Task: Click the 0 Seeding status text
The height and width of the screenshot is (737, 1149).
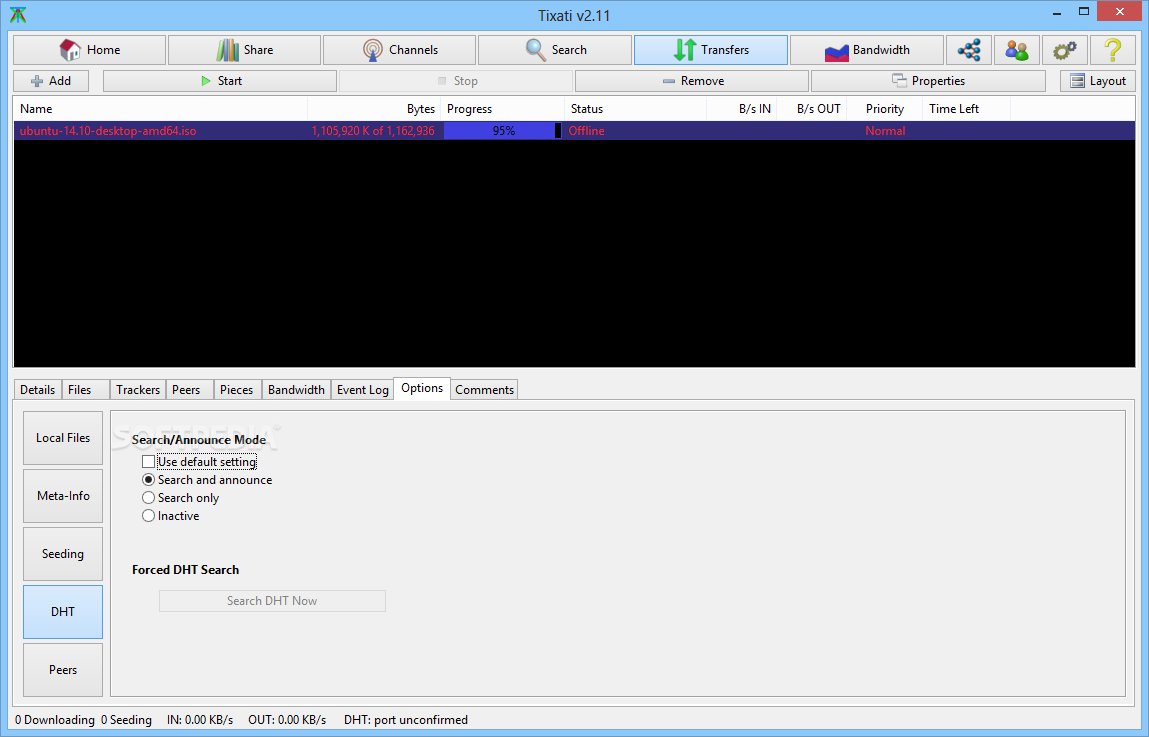Action: [126, 719]
